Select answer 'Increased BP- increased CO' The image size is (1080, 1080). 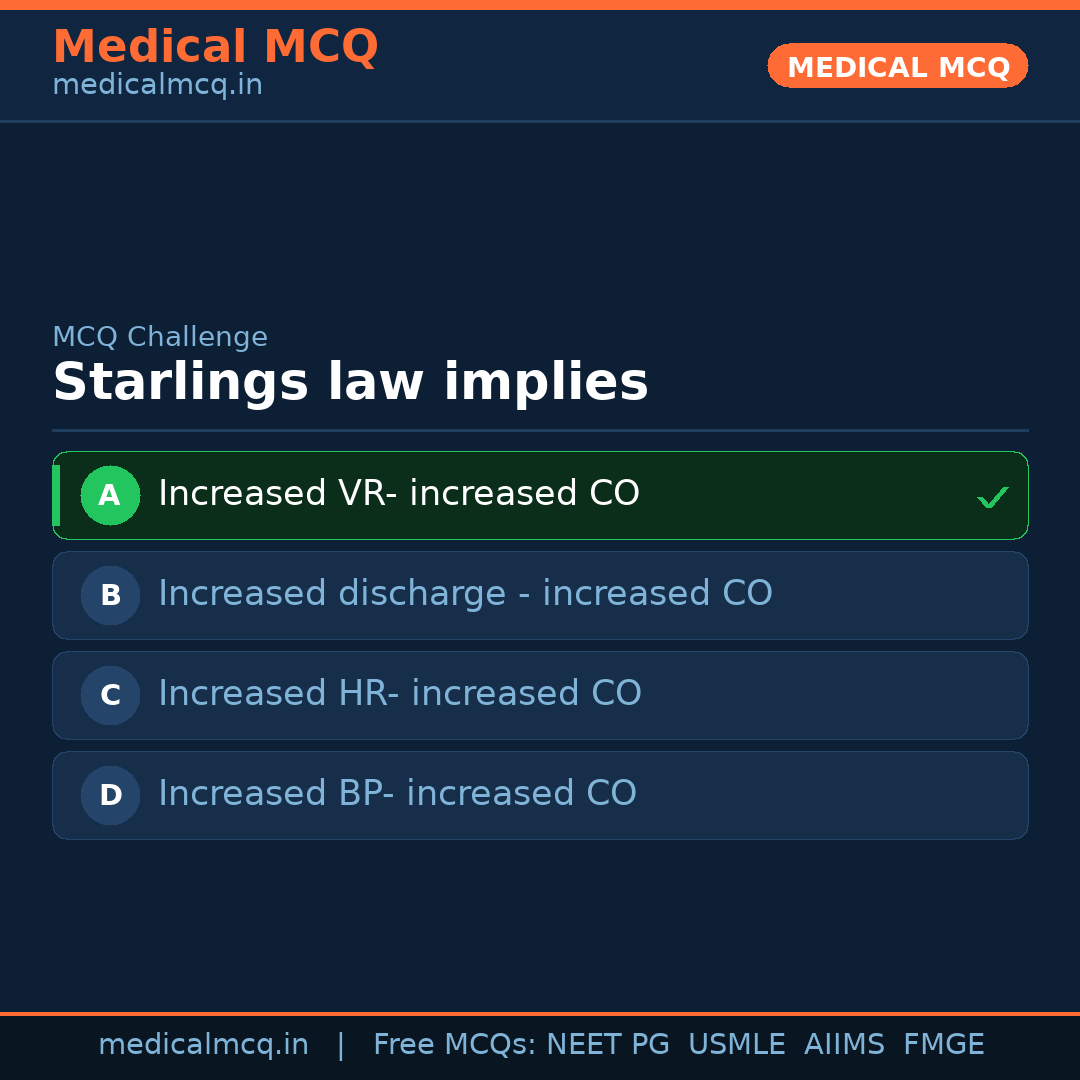(397, 794)
